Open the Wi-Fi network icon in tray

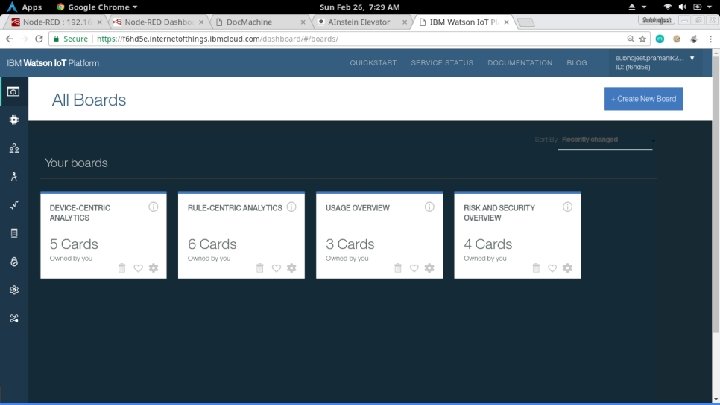point(668,7)
